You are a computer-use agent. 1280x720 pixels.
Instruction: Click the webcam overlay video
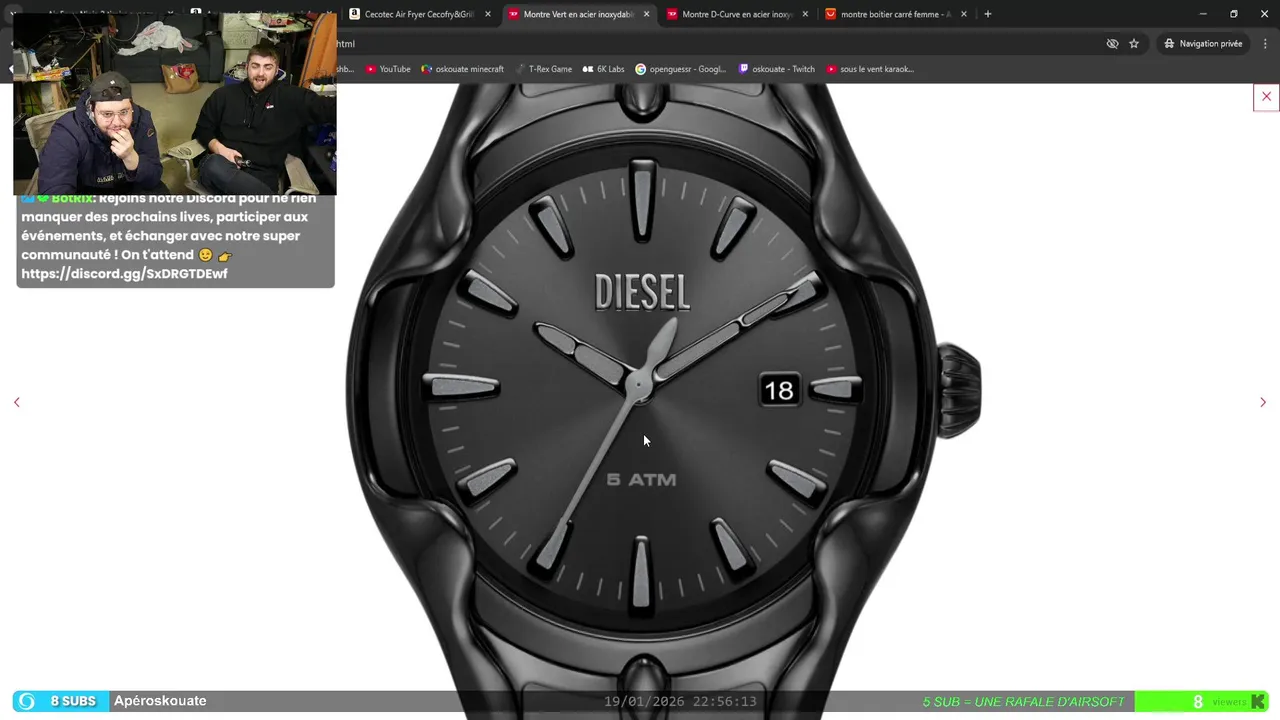coord(175,104)
